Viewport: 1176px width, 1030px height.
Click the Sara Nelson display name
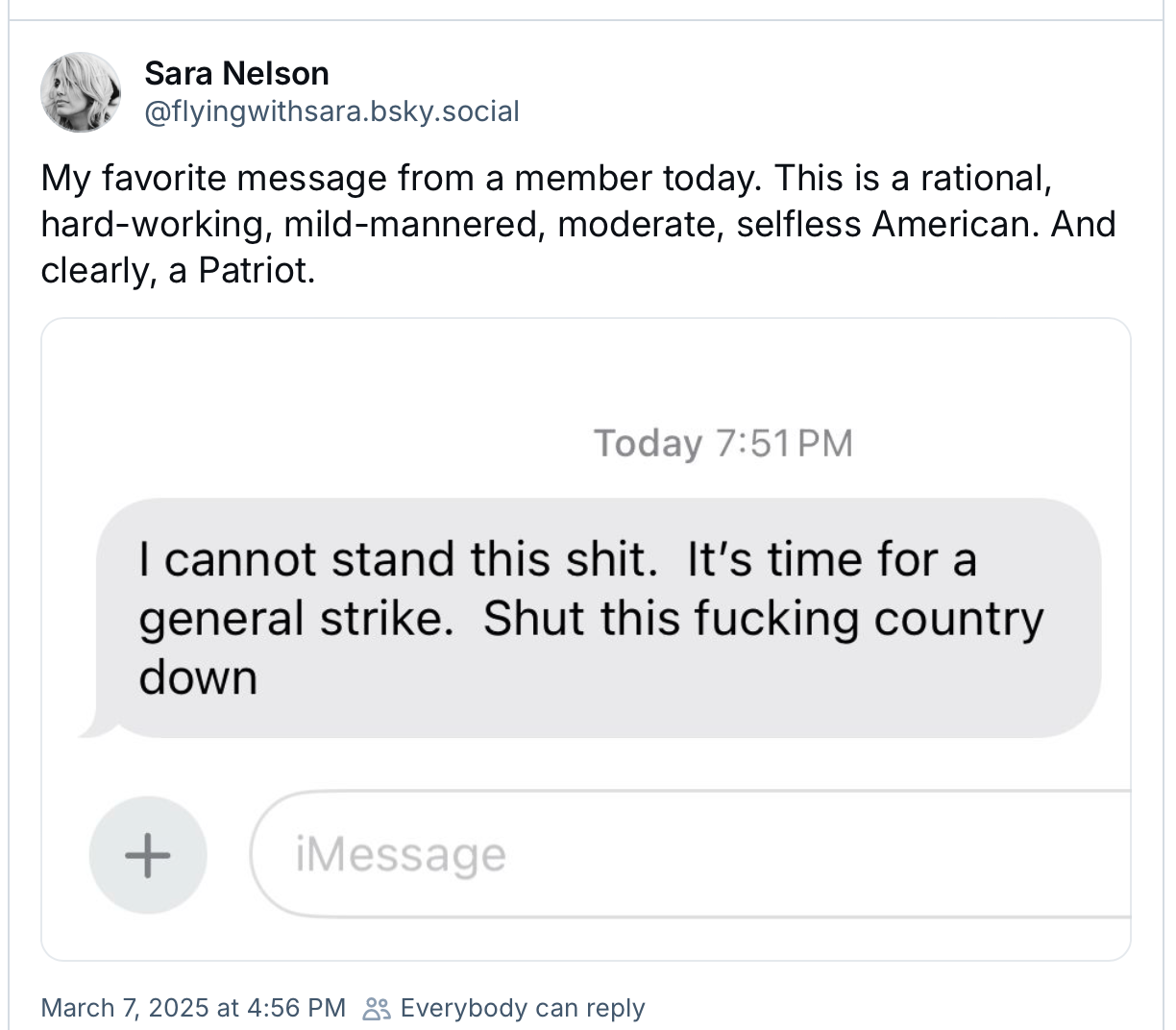click(236, 73)
